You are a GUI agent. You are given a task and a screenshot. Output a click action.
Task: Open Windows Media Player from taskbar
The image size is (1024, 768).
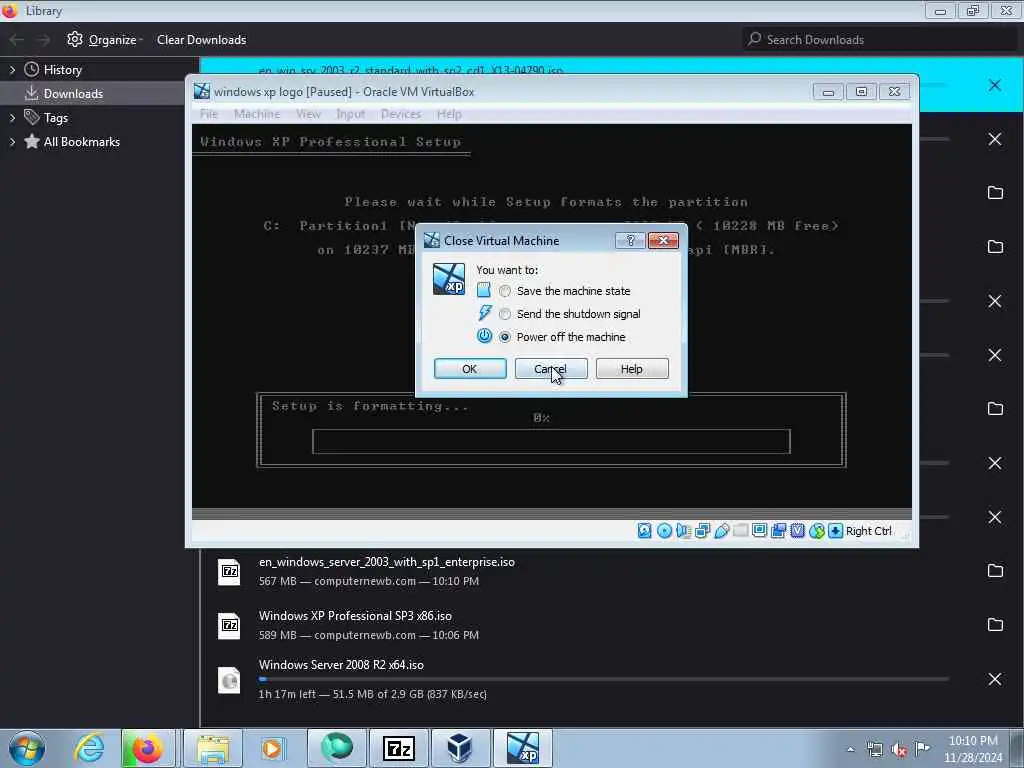click(x=272, y=748)
